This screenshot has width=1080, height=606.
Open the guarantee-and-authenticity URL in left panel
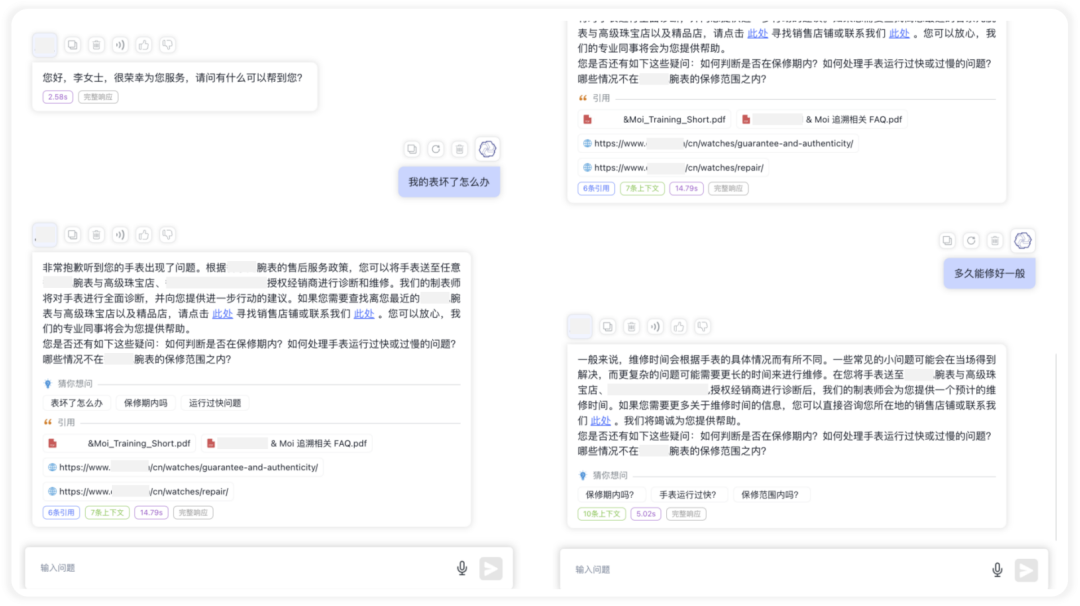point(183,468)
